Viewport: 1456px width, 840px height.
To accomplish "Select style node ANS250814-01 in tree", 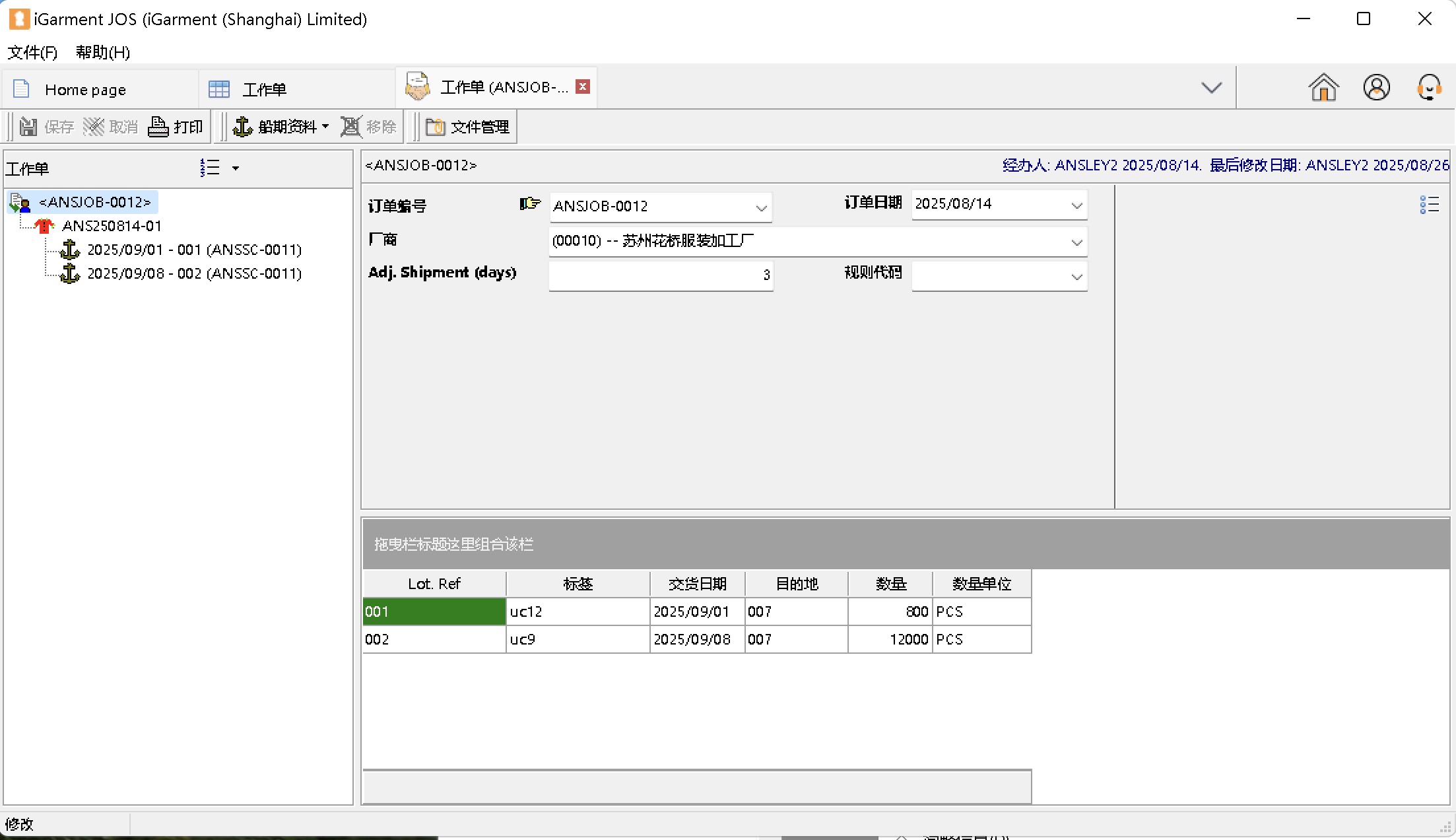I will coord(112,226).
